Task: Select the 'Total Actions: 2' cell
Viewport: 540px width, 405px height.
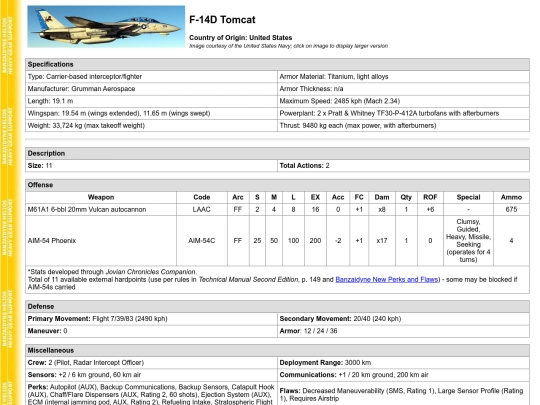Action: click(403, 166)
